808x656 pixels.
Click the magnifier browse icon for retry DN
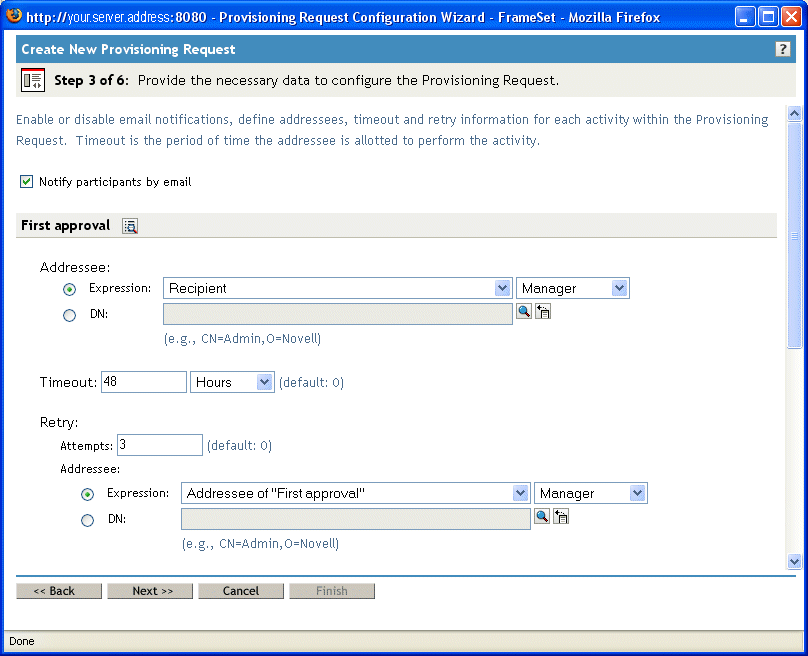pos(542,516)
